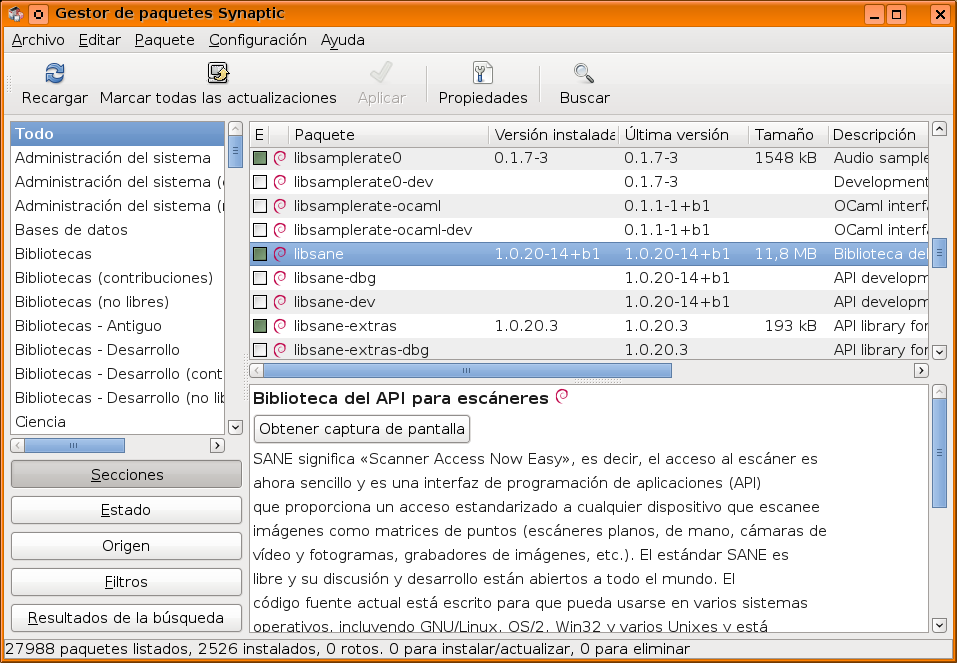The width and height of the screenshot is (957, 663).
Task: Open the Ayuda menu
Action: tap(342, 40)
